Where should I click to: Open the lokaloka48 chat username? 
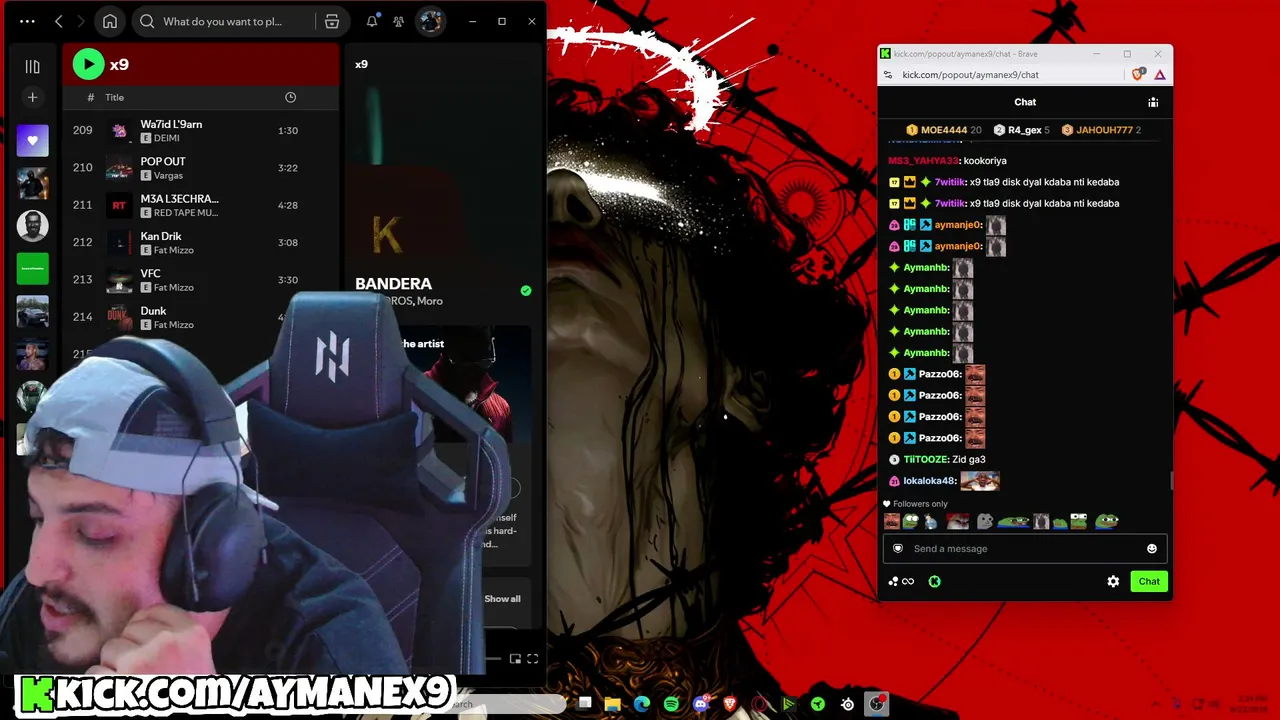[930, 481]
